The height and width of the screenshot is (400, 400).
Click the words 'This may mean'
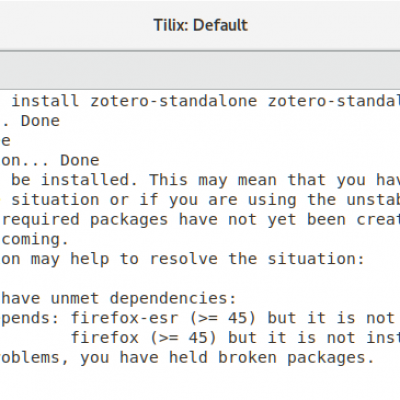point(213,180)
